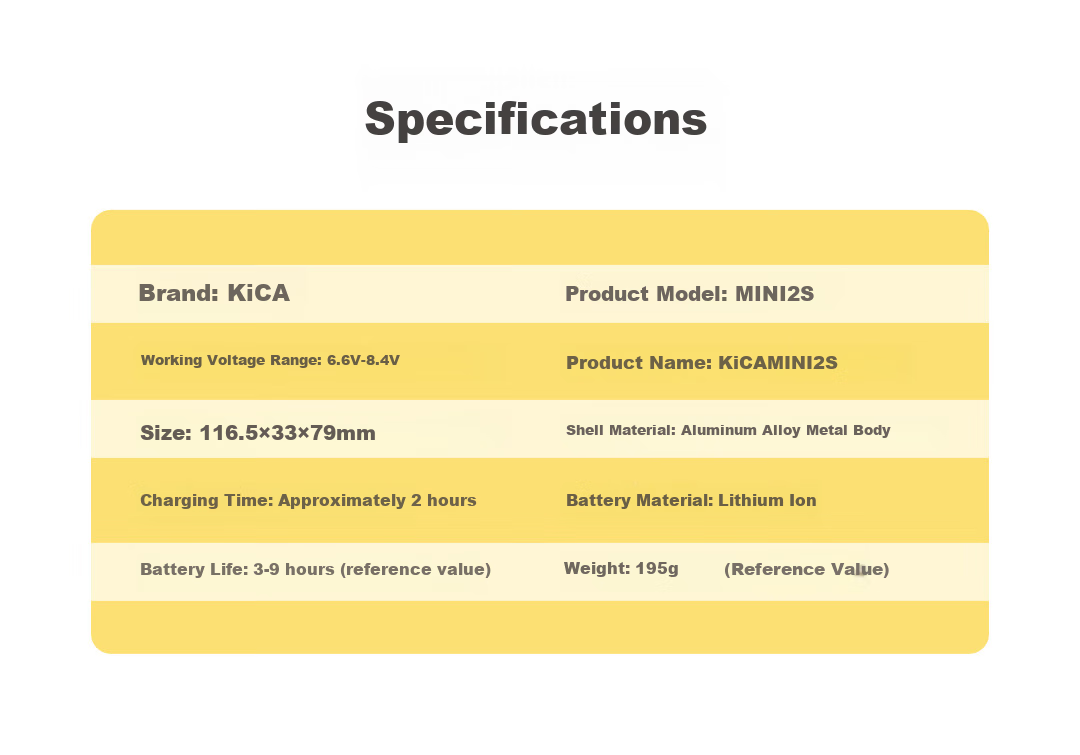Click the yellow top band of the table
Screen dimensions: 1080x755
pos(540,238)
